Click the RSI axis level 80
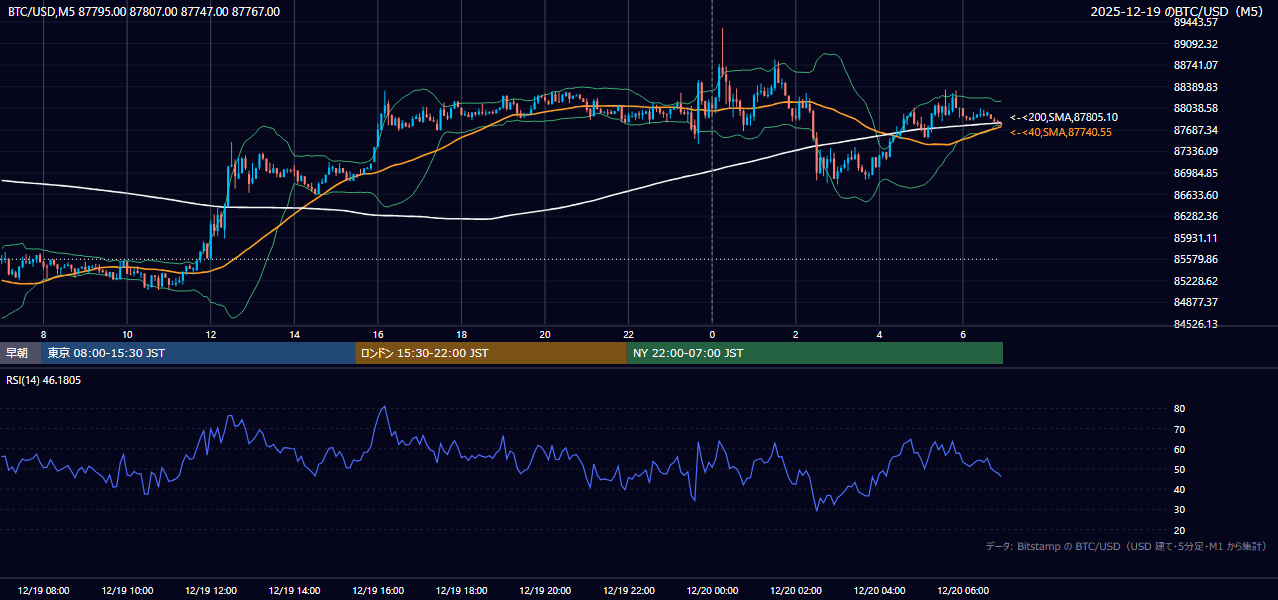 click(1179, 409)
